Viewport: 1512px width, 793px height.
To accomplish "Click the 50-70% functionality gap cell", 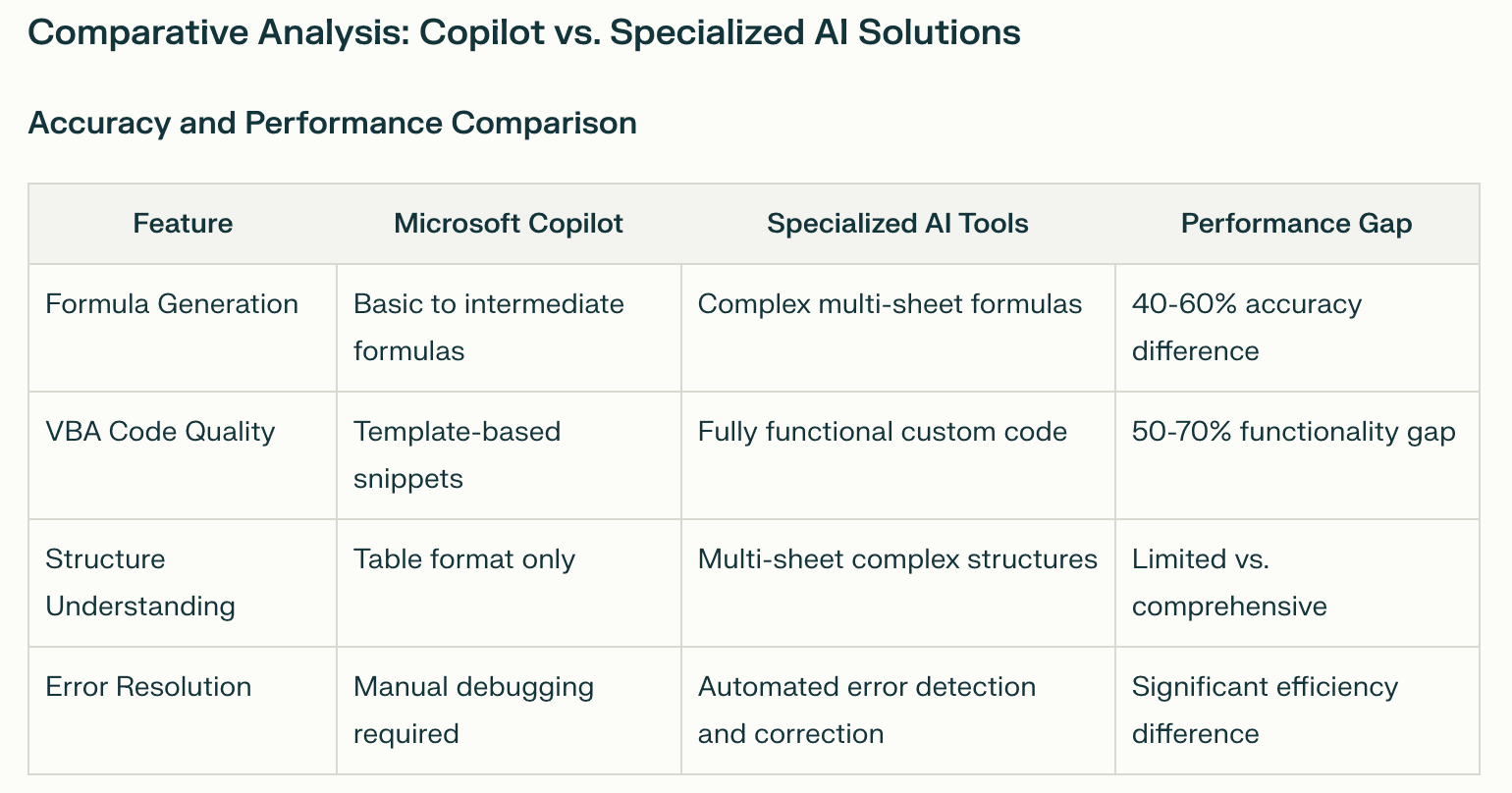I will tap(1293, 432).
